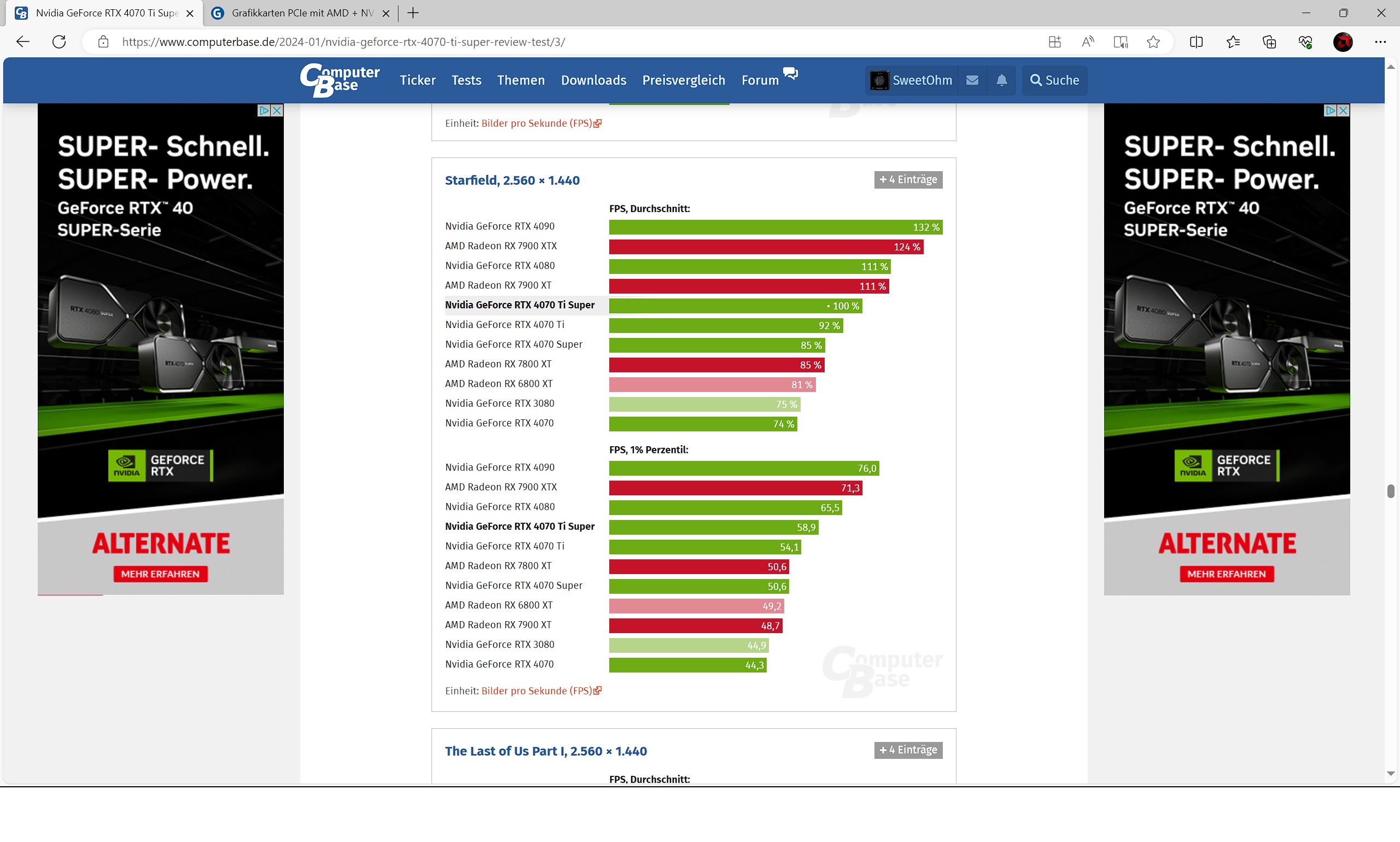Open the Tests menu item
Screen dimensions: 1400x842
466,80
